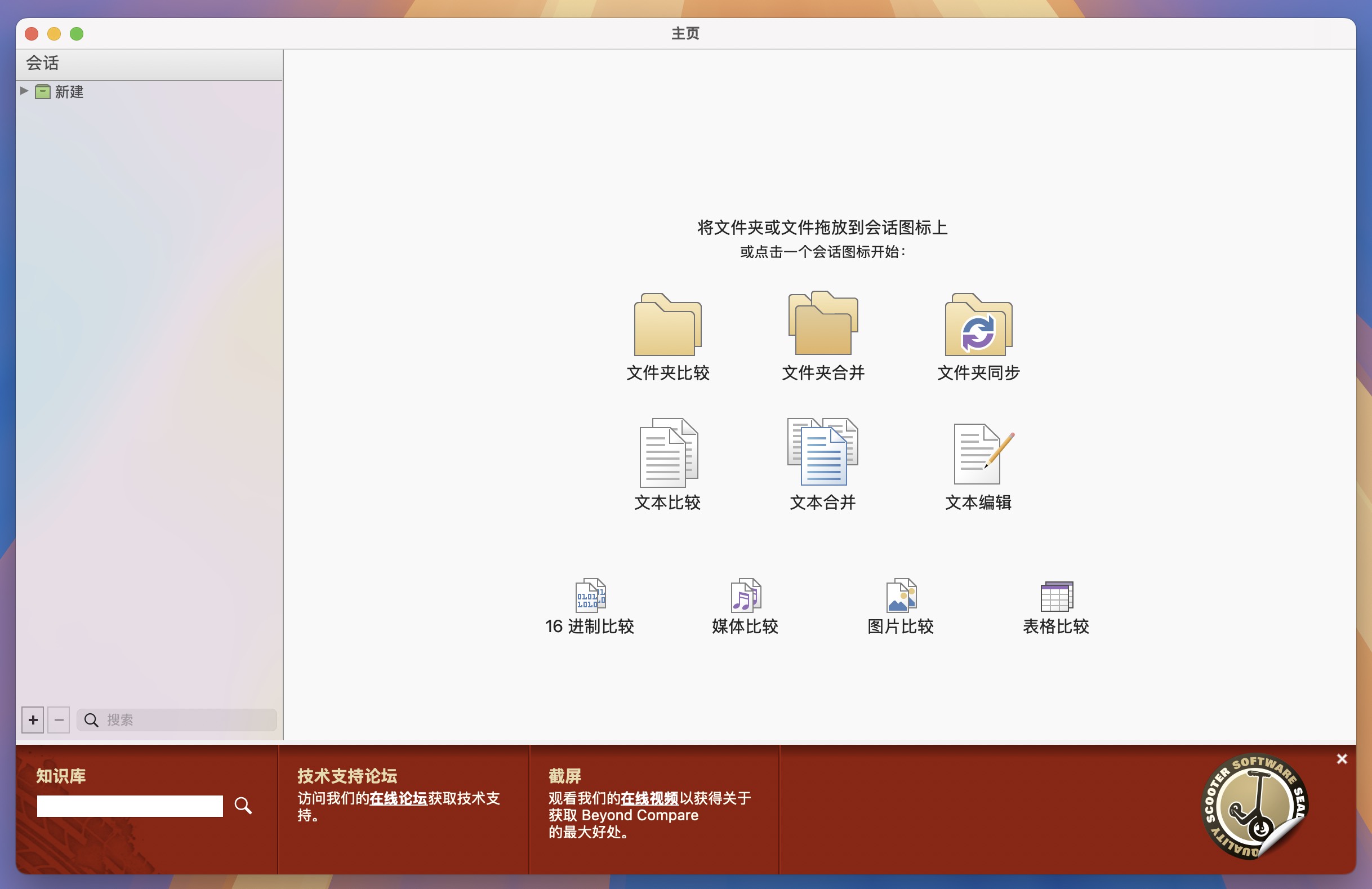The image size is (1372, 889).
Task: Expand the 新建 session tree item
Action: point(24,91)
